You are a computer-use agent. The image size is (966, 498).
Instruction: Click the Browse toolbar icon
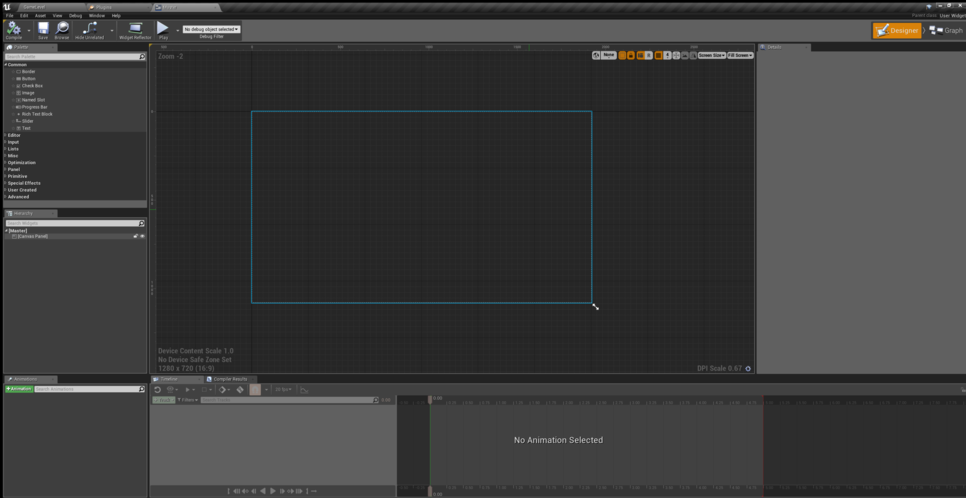click(62, 30)
